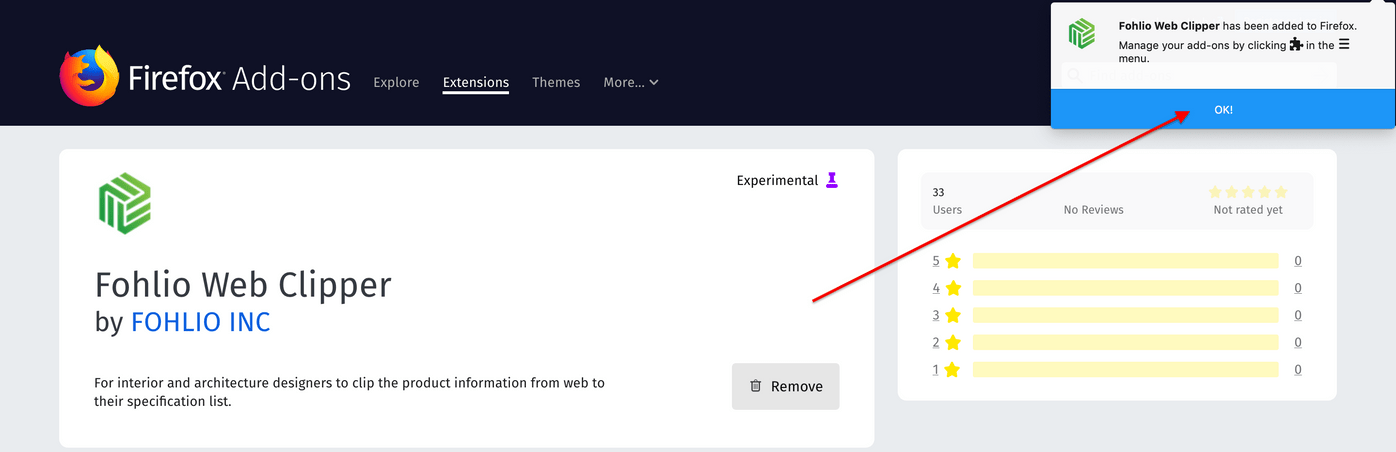This screenshot has width=1396, height=452.
Task: Click the Firefox logo icon
Action: [x=89, y=76]
